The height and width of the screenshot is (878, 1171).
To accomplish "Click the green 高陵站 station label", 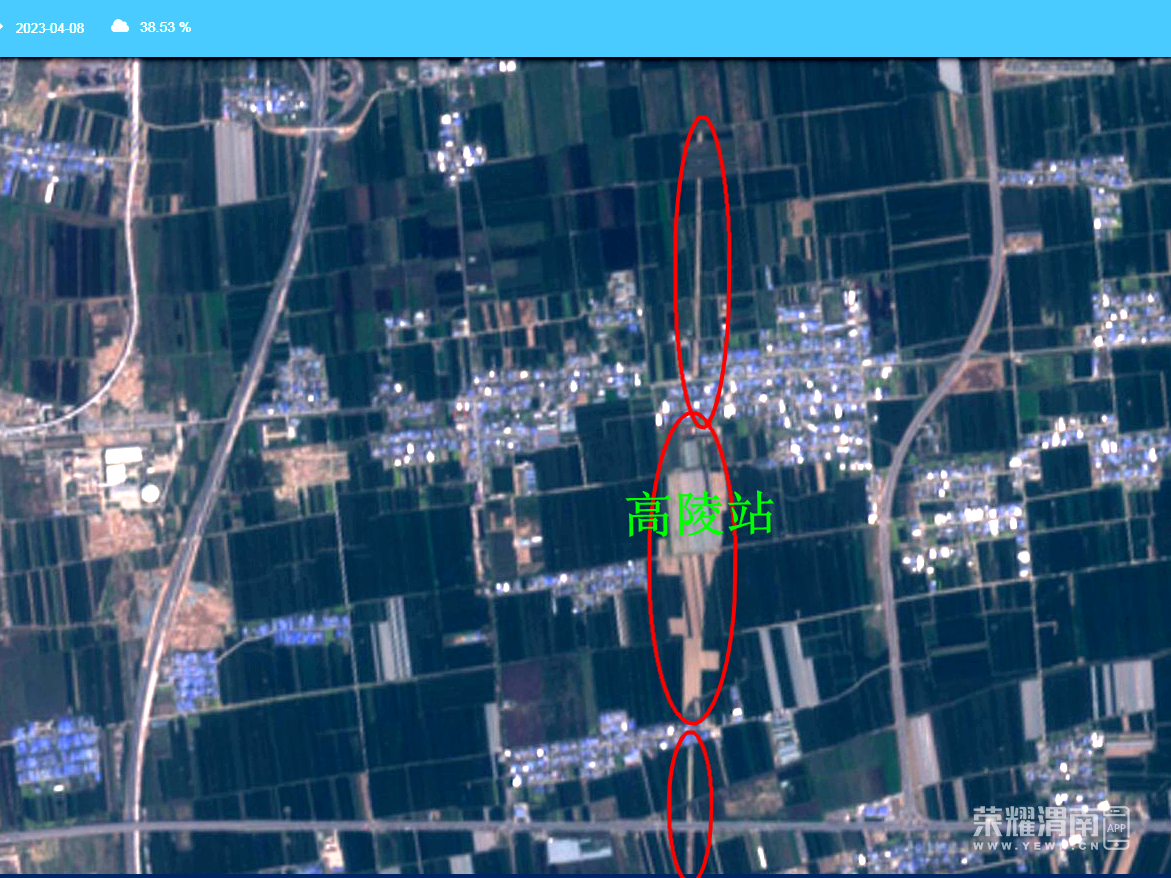I will click(700, 514).
